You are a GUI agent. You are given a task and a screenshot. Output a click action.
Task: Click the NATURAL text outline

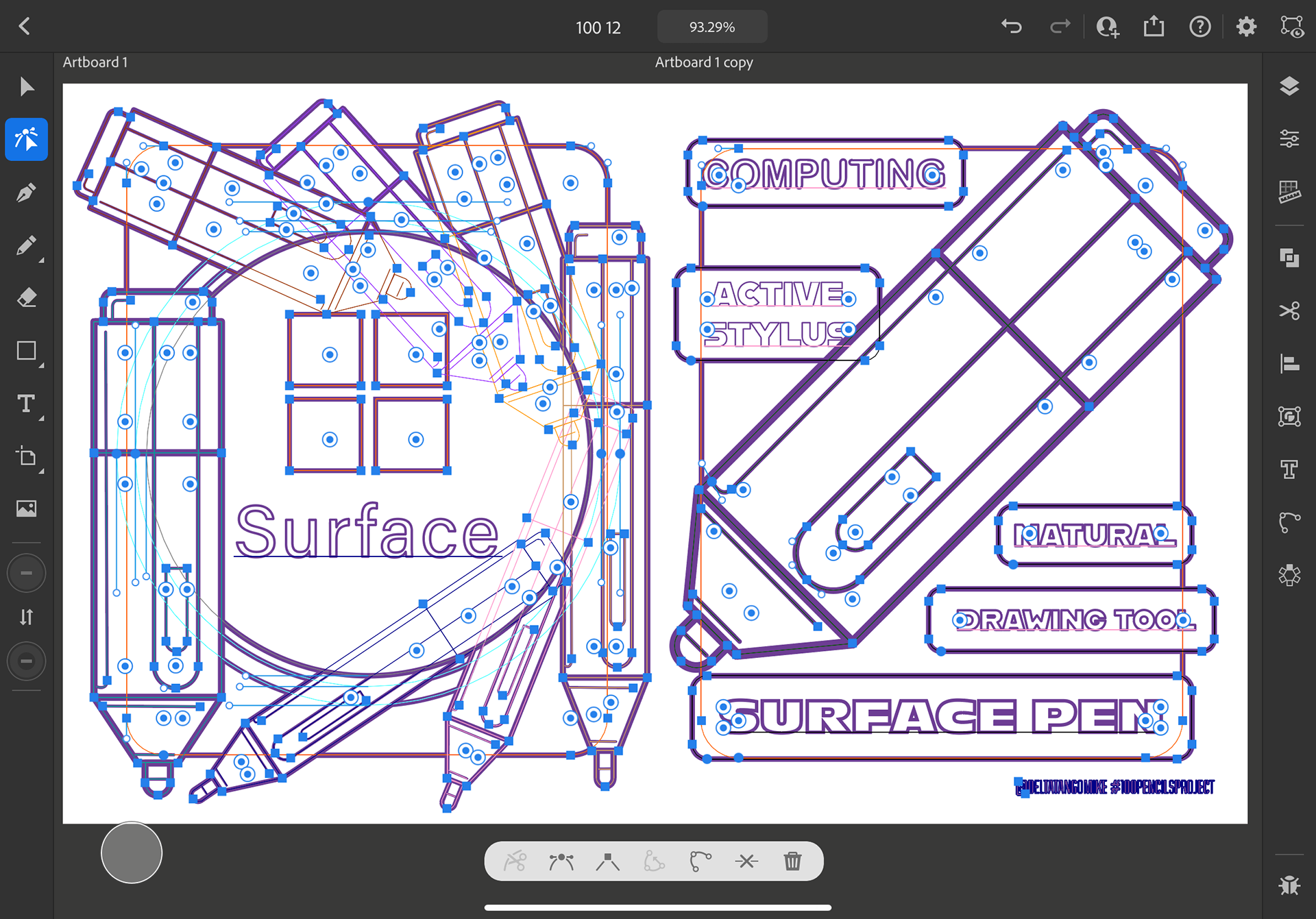click(1095, 535)
